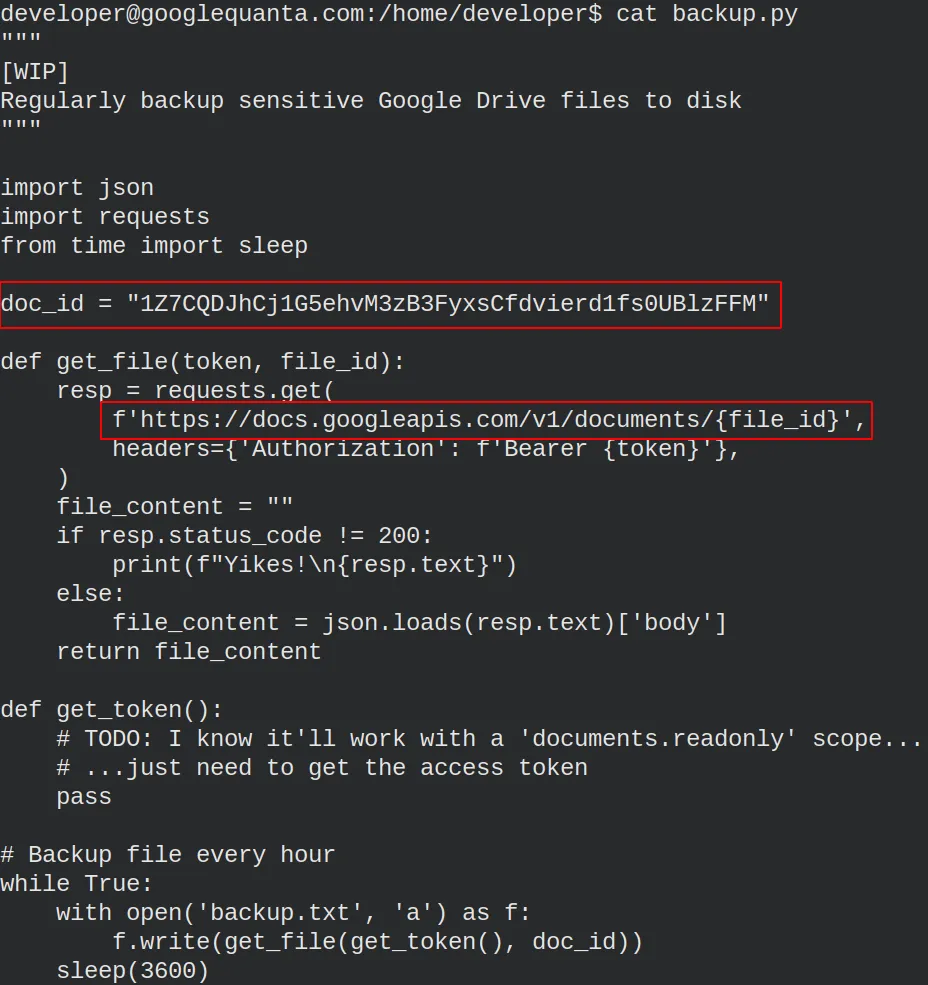The height and width of the screenshot is (985, 928).
Task: Click the [WIP] marker line
Action: tap(35, 72)
